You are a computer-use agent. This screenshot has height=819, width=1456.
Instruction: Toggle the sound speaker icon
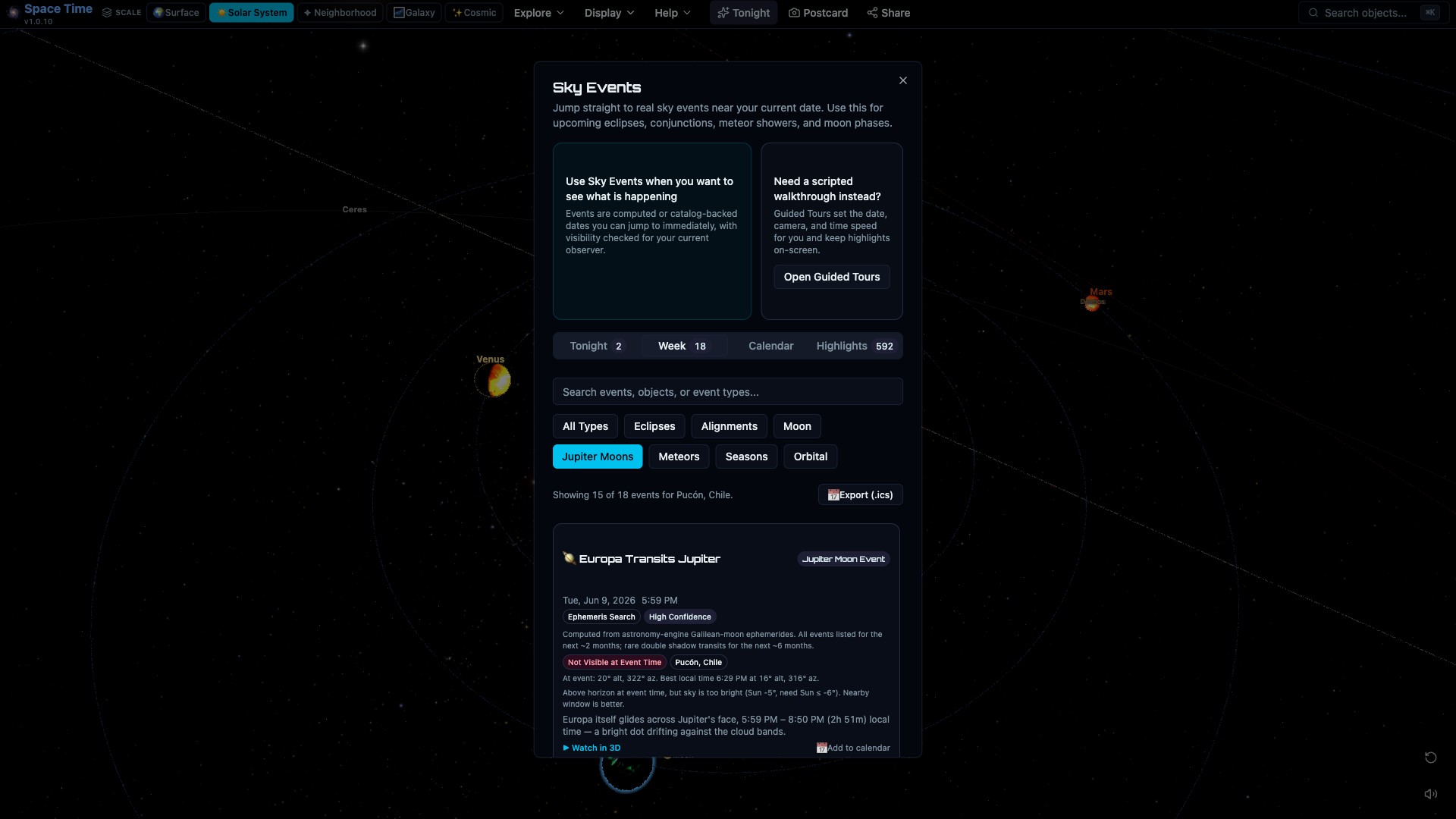coord(1430,794)
